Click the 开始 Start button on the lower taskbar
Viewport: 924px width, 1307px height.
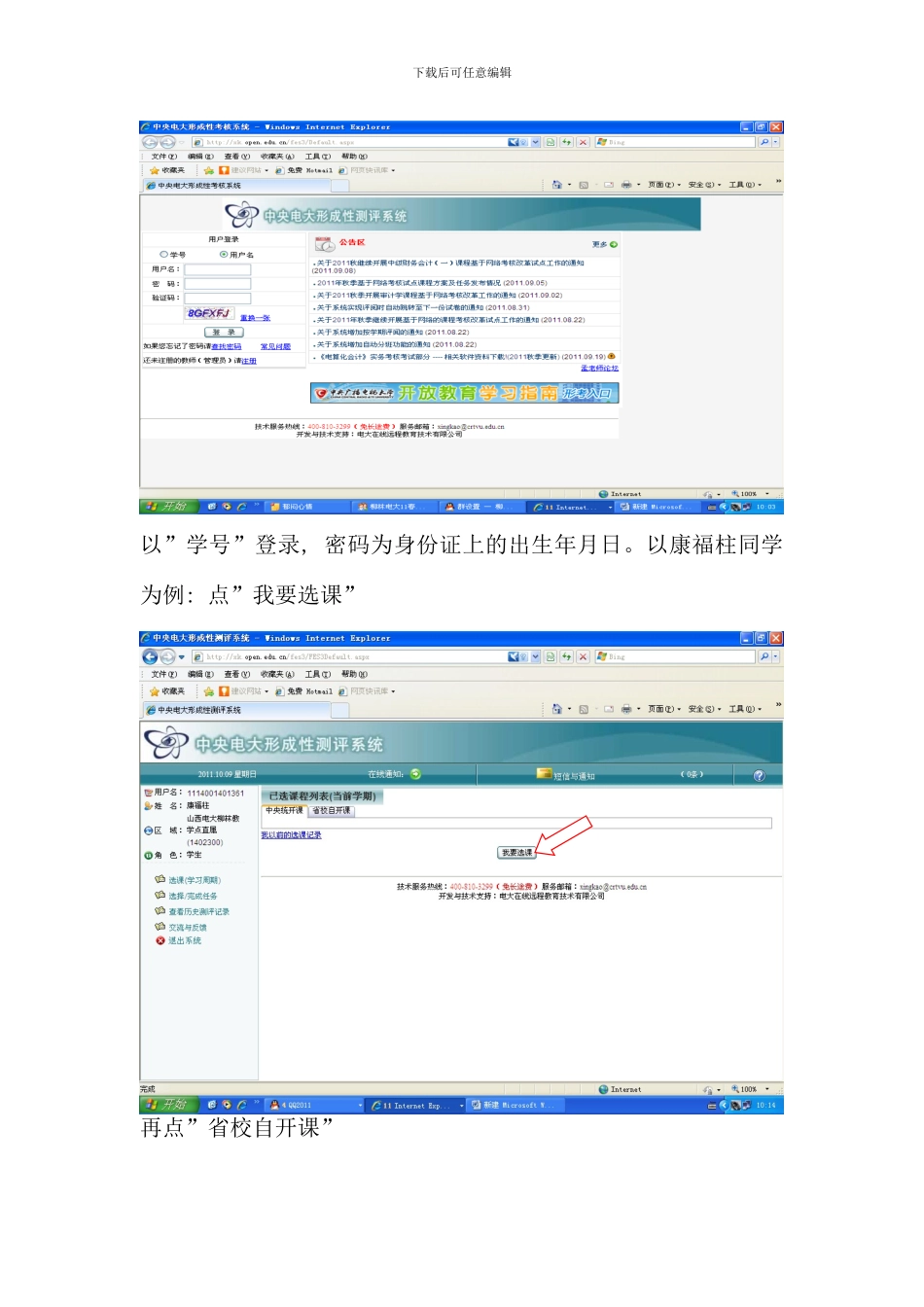(x=169, y=1105)
